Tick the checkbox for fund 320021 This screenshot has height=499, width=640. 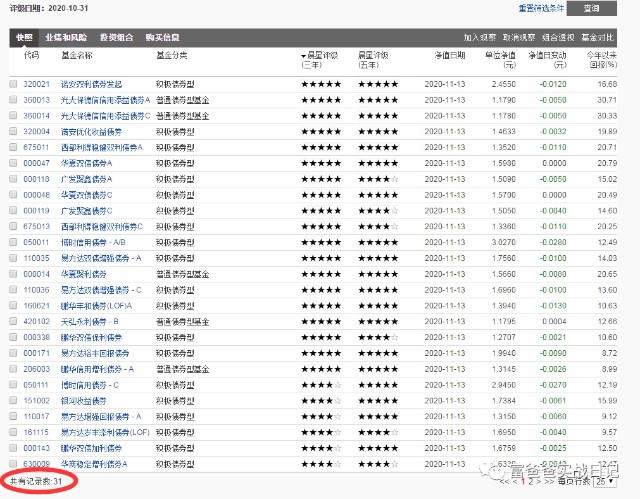tap(13, 85)
